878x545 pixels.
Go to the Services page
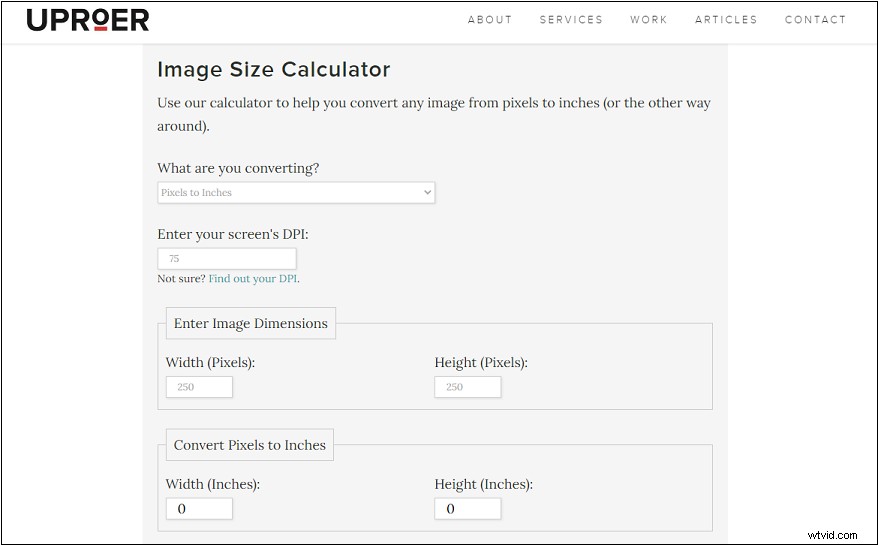pos(571,20)
